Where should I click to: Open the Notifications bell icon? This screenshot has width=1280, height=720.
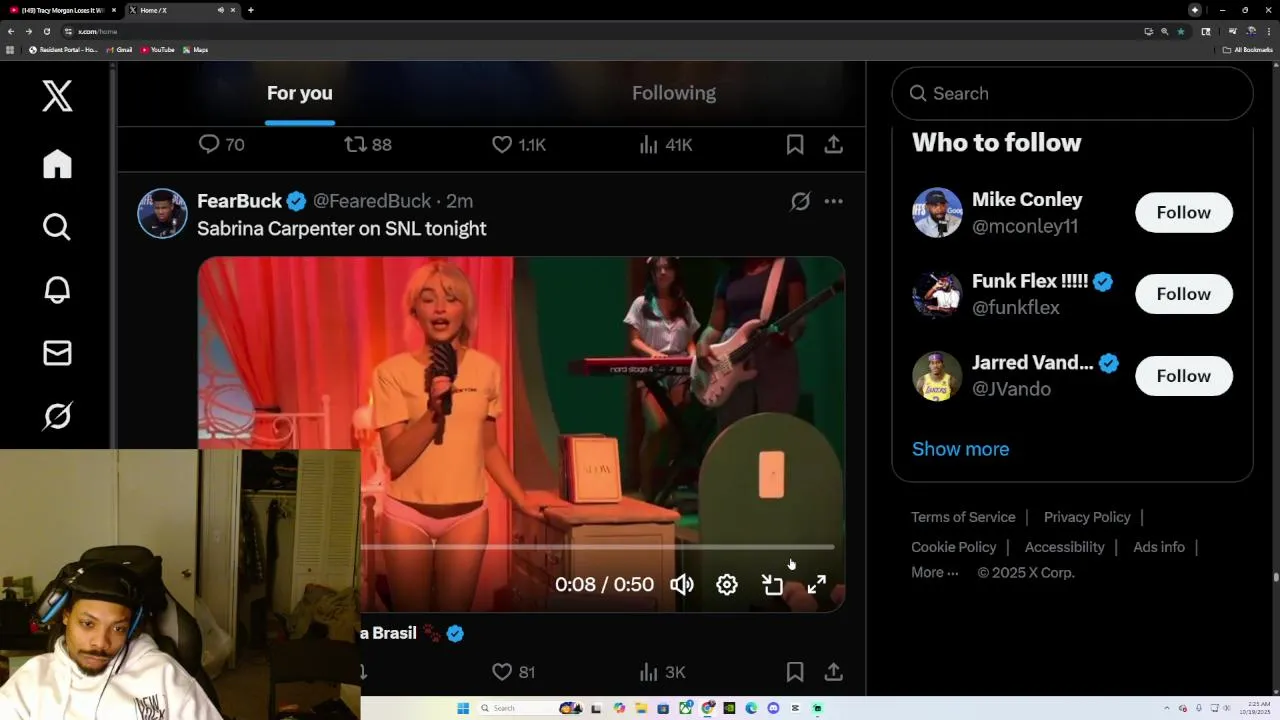pyautogui.click(x=57, y=290)
